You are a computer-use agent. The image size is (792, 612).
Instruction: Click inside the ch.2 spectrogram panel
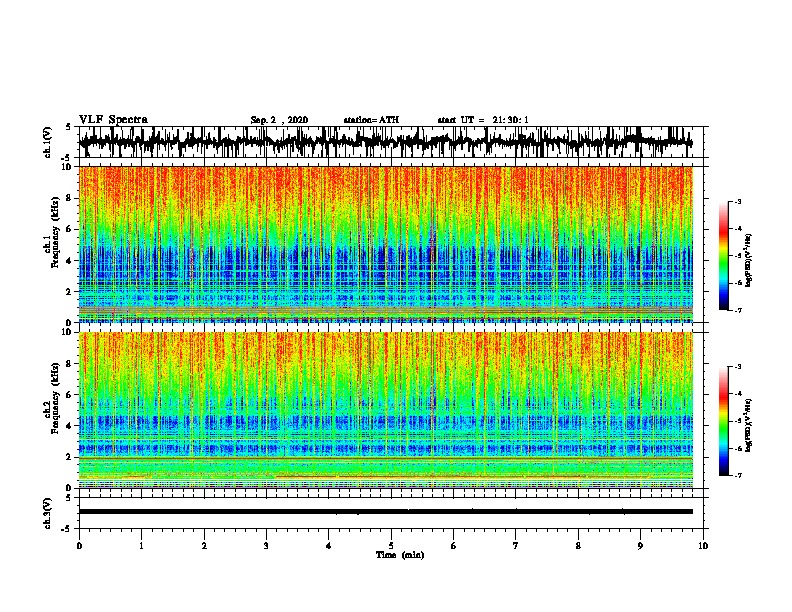(x=386, y=410)
